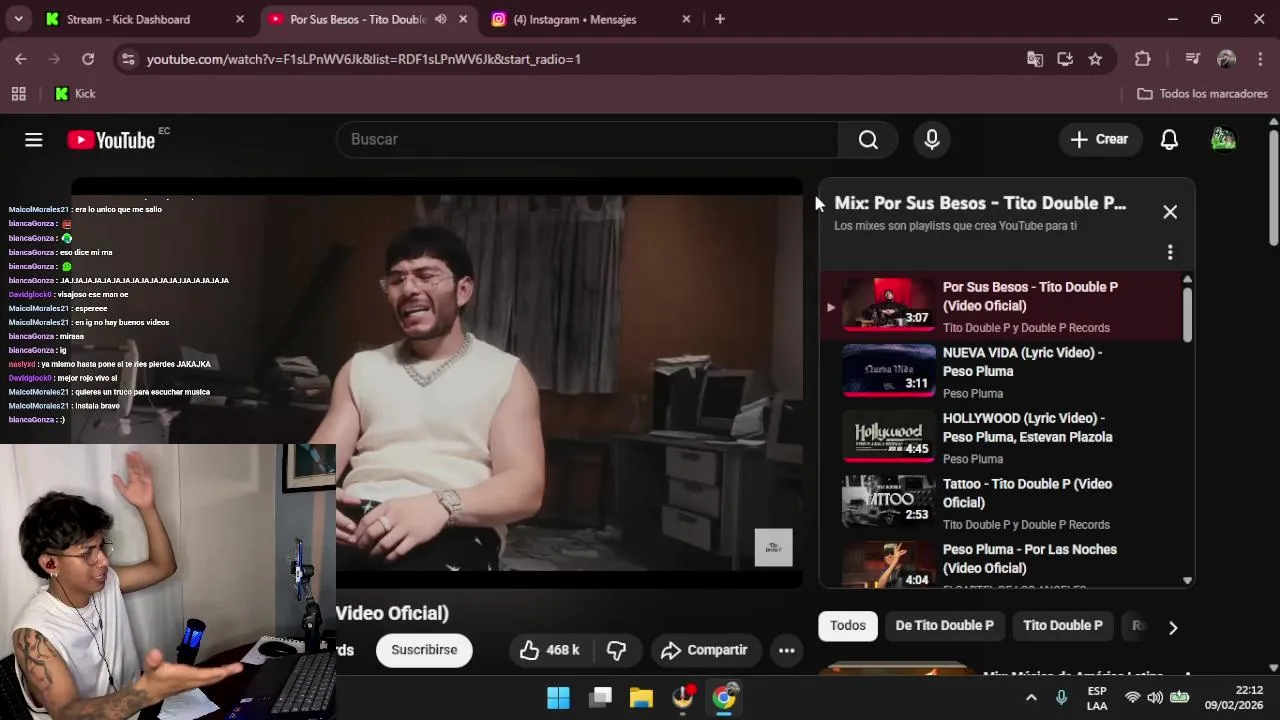Open volume control in tray
The width and height of the screenshot is (1280, 720).
coord(1155,697)
